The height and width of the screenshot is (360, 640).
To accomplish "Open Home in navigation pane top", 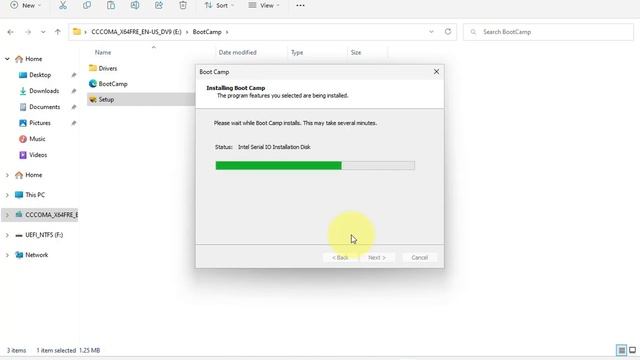I will 33,59.
